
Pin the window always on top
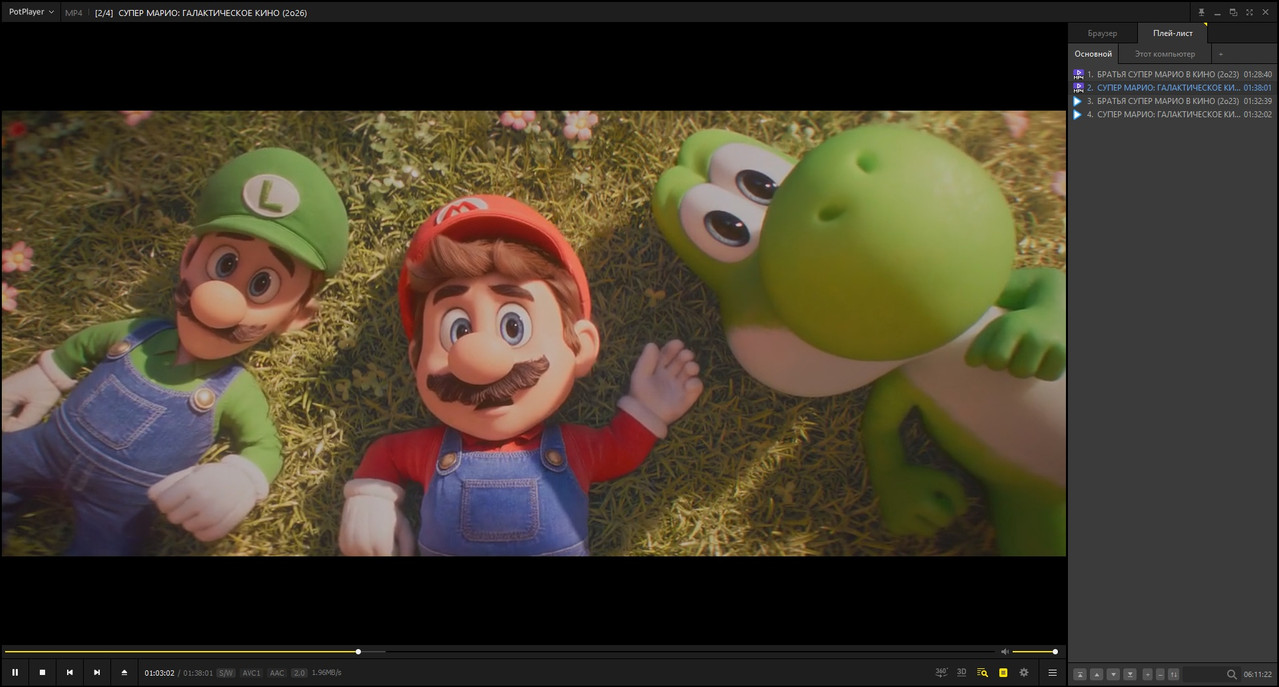[1202, 12]
